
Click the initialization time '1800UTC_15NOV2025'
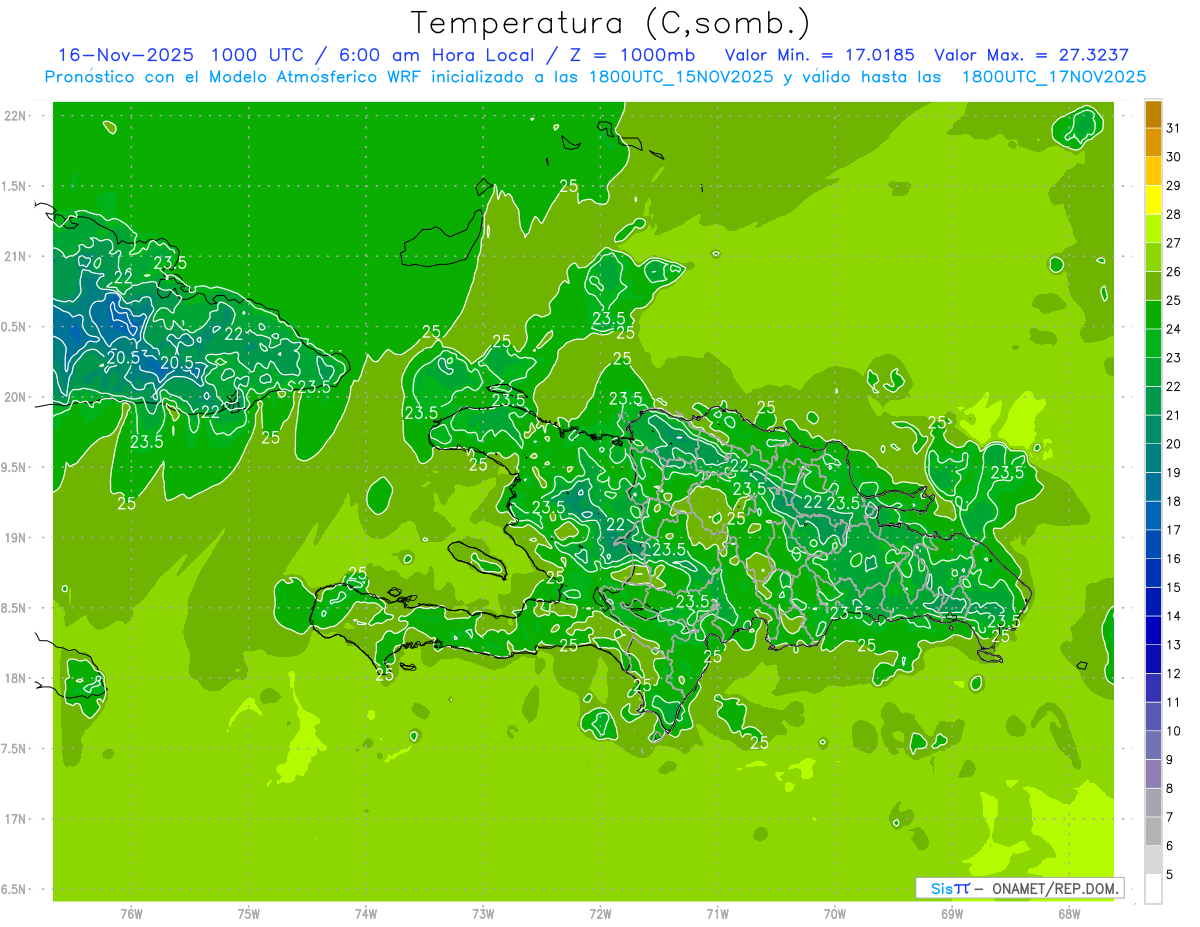click(x=678, y=77)
